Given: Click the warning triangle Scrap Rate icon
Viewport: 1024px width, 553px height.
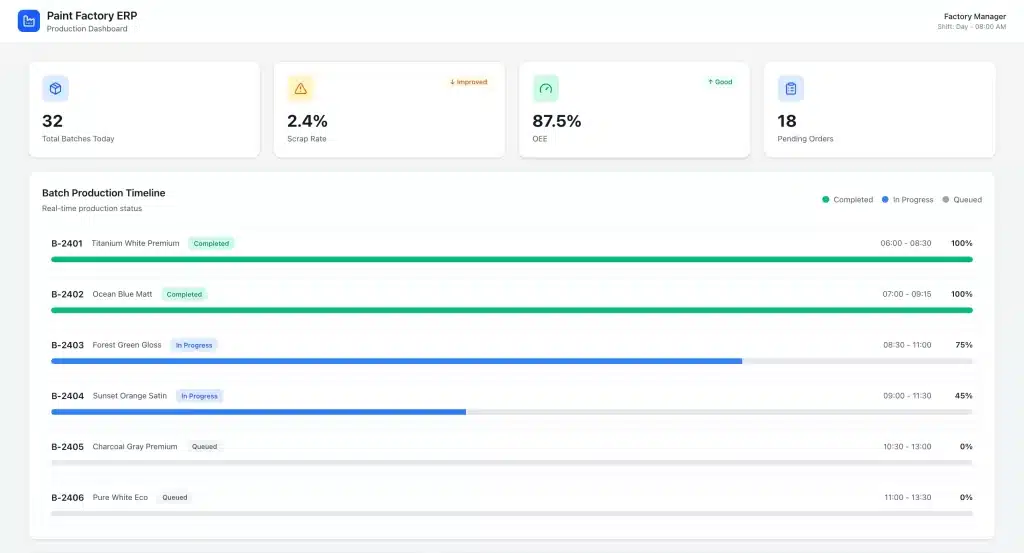Looking at the screenshot, I should 300,89.
